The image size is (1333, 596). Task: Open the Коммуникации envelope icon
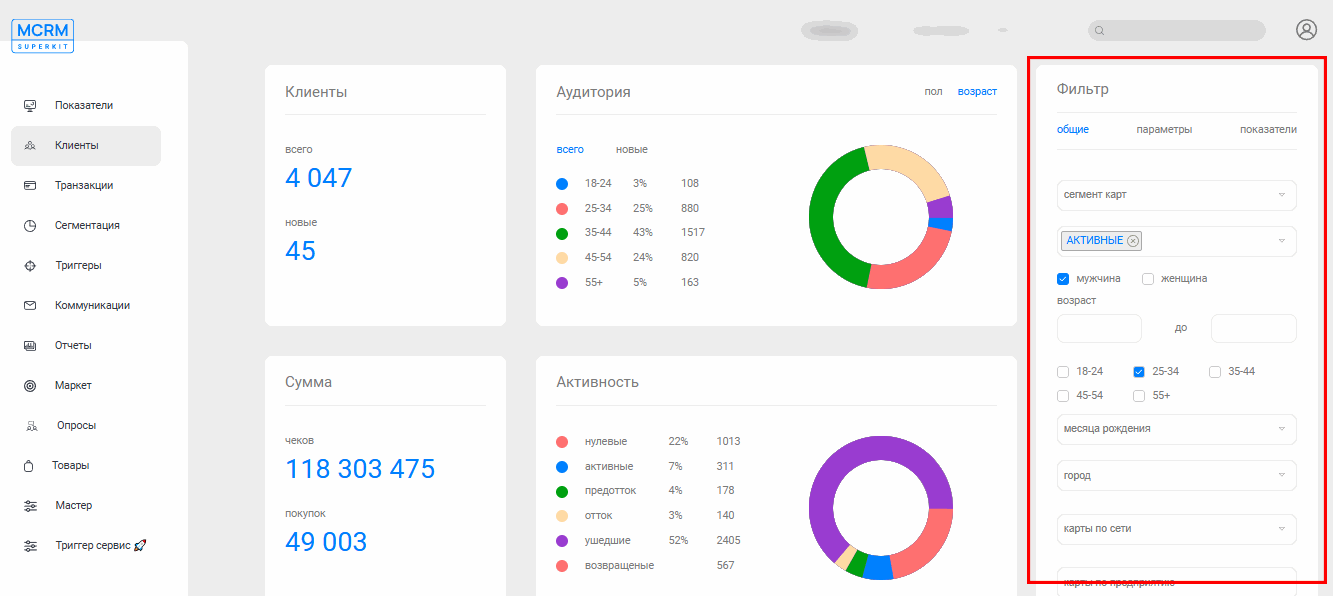tap(30, 305)
